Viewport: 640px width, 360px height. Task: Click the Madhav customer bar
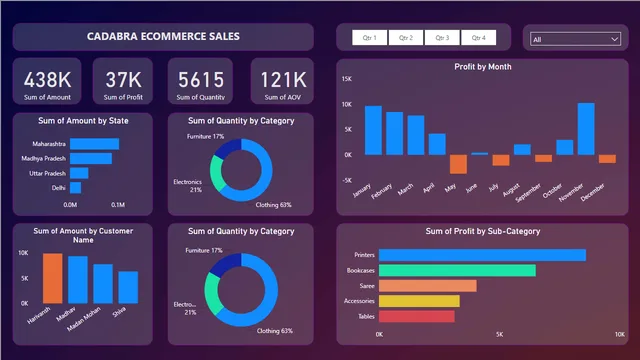[78, 280]
